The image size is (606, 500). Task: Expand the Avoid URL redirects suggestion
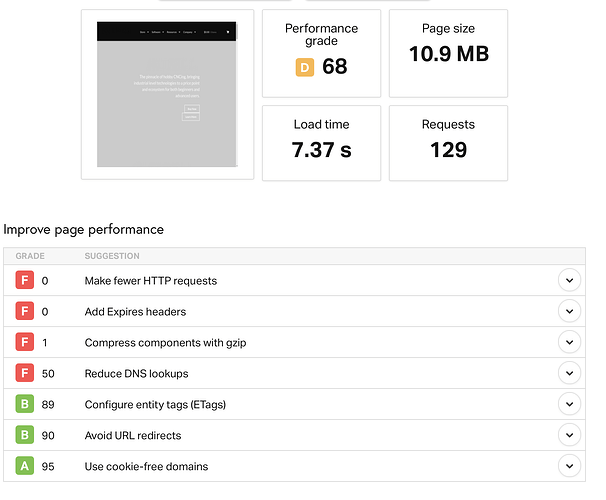point(569,435)
